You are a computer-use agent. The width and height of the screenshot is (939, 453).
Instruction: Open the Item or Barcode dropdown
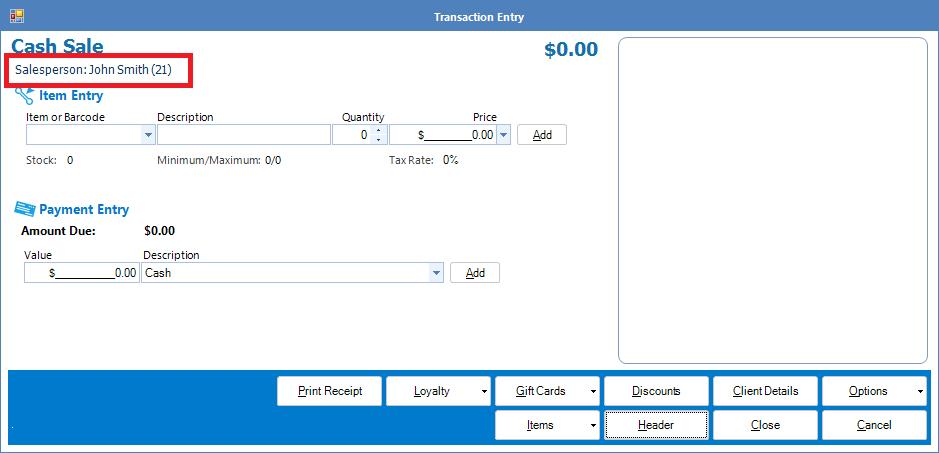coord(149,135)
